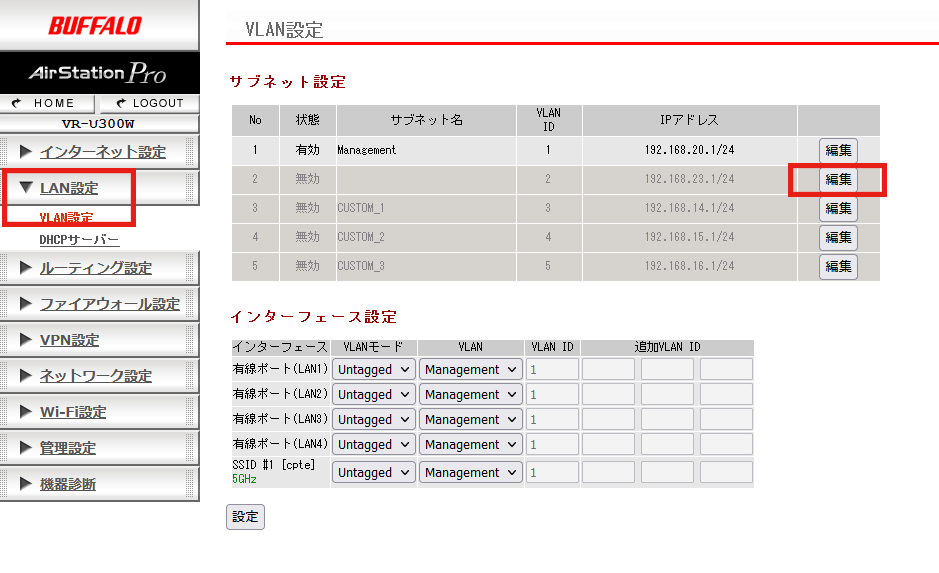
Task: Click the 設定 apply button
Action: click(x=245, y=517)
